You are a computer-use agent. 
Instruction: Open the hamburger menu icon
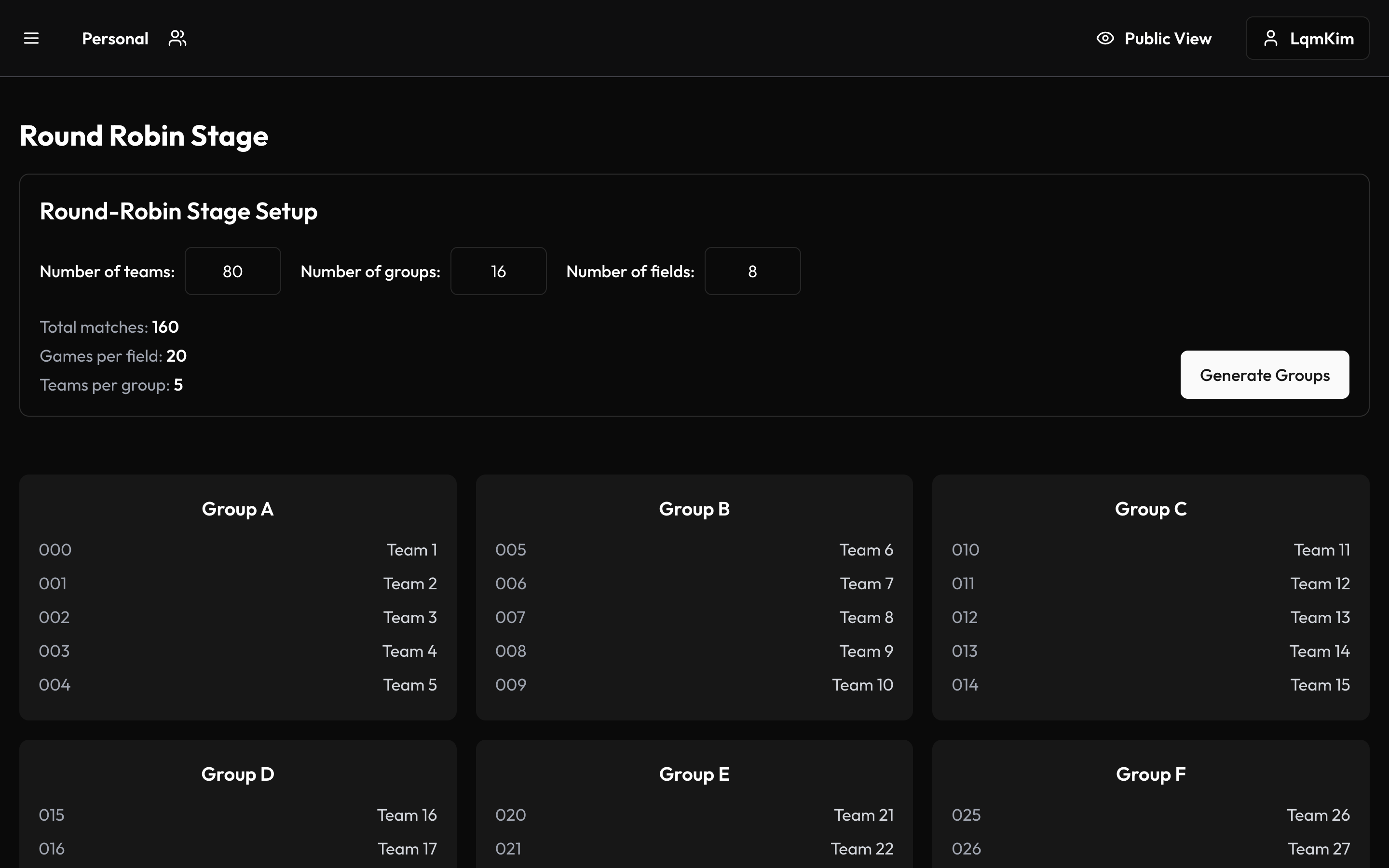coord(31,39)
